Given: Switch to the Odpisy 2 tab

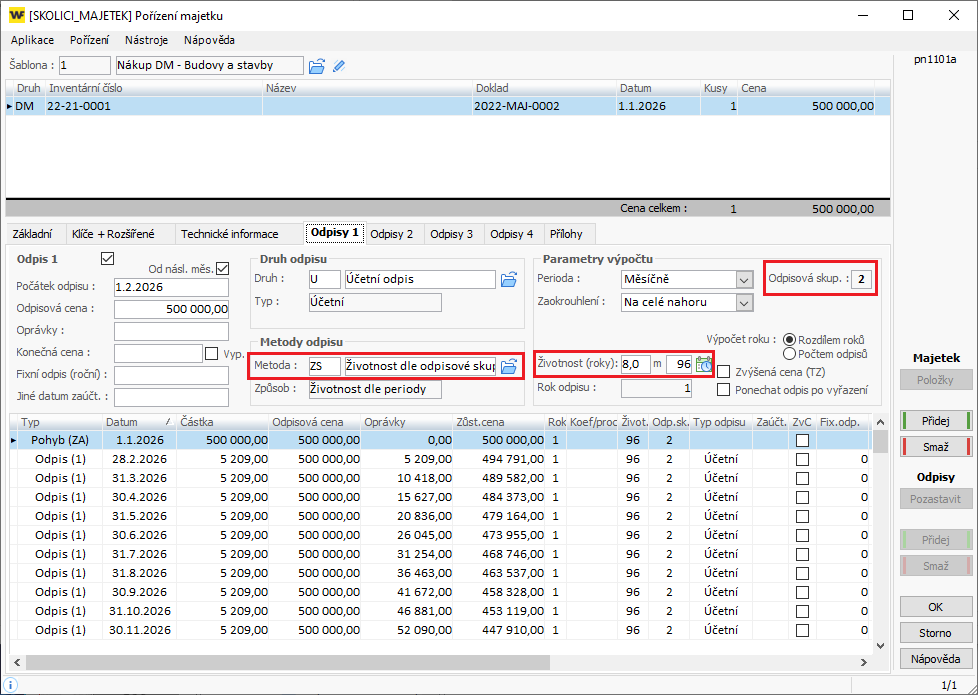Looking at the screenshot, I should 391,234.
